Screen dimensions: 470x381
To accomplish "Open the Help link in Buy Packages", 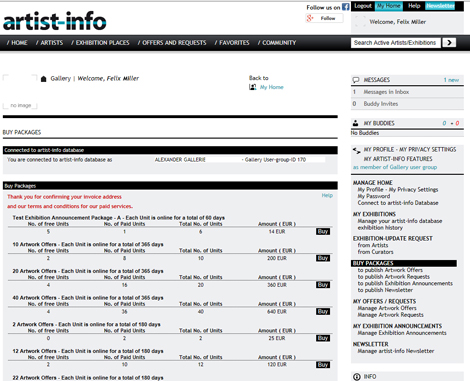I will coord(327,195).
